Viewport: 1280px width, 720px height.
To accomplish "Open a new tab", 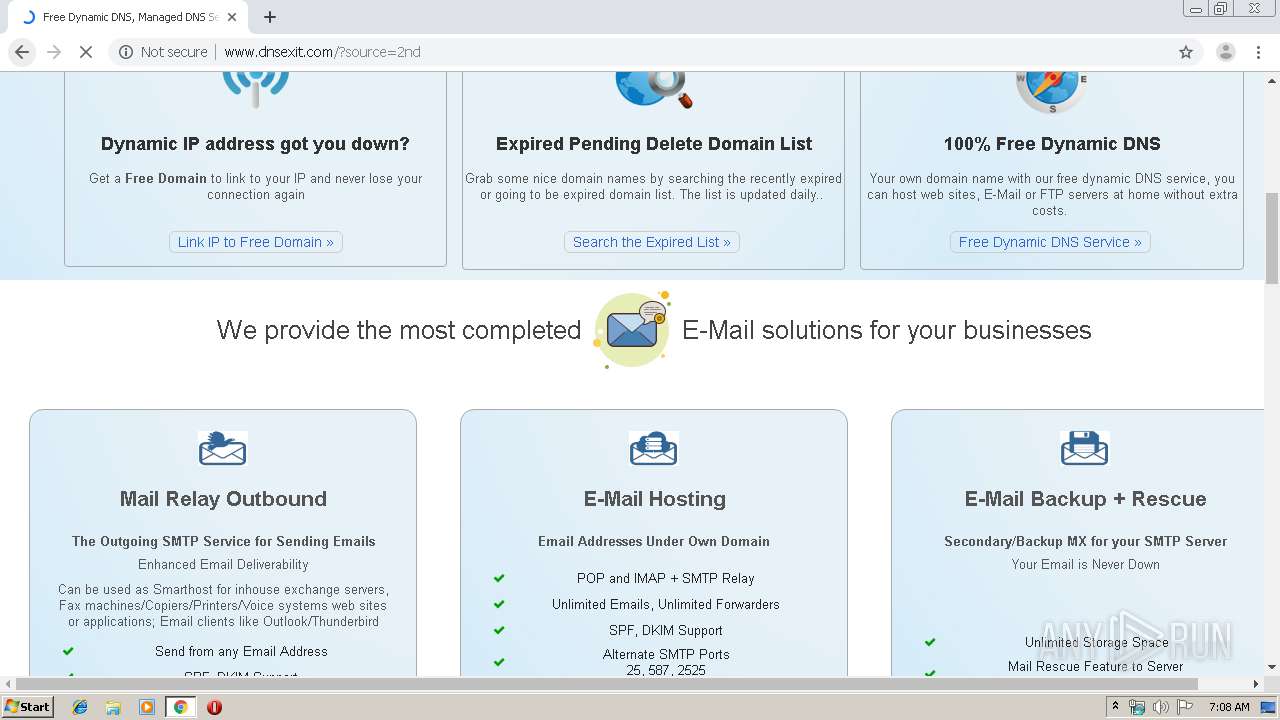I will (270, 17).
